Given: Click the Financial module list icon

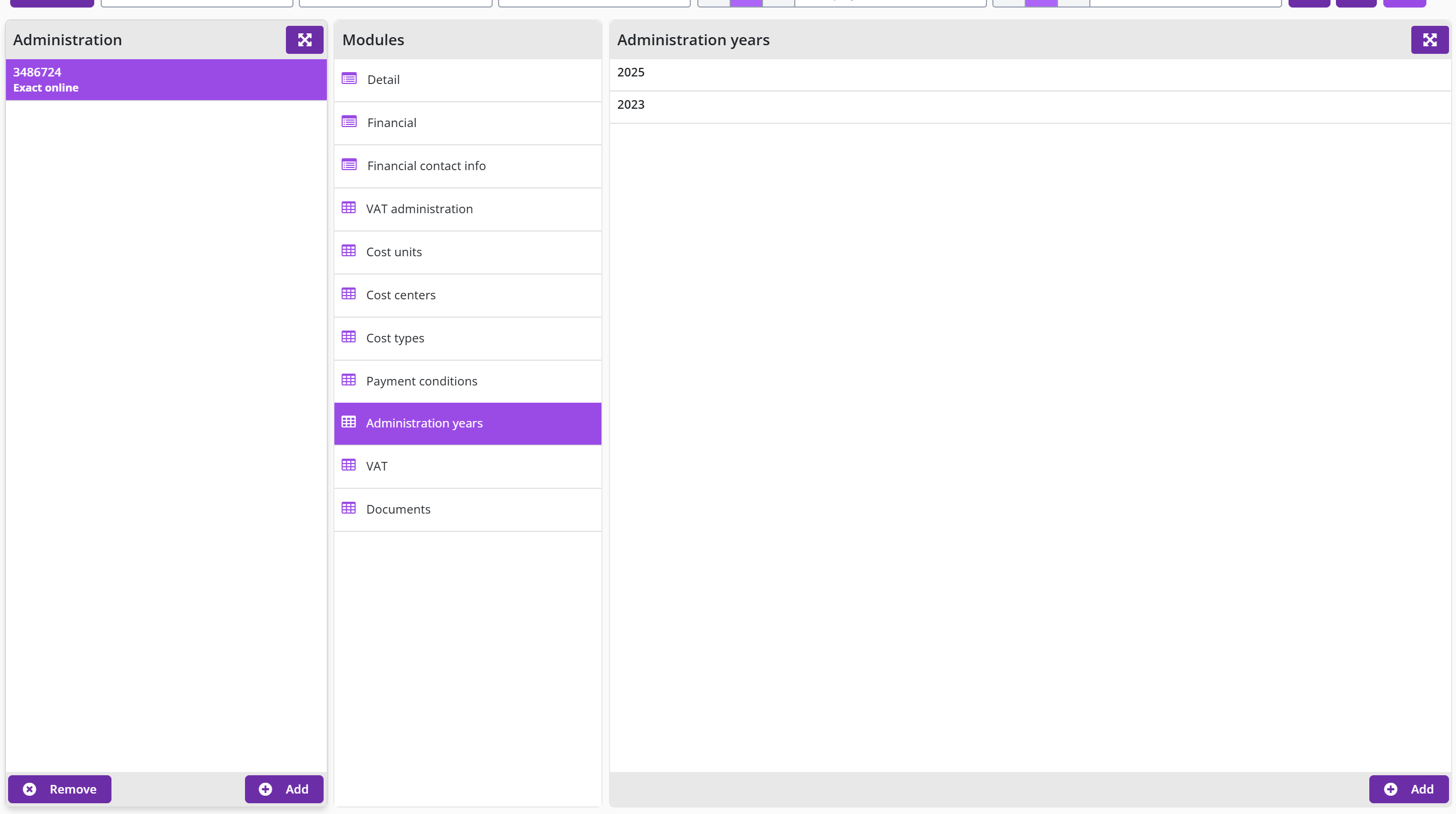Looking at the screenshot, I should tap(349, 122).
